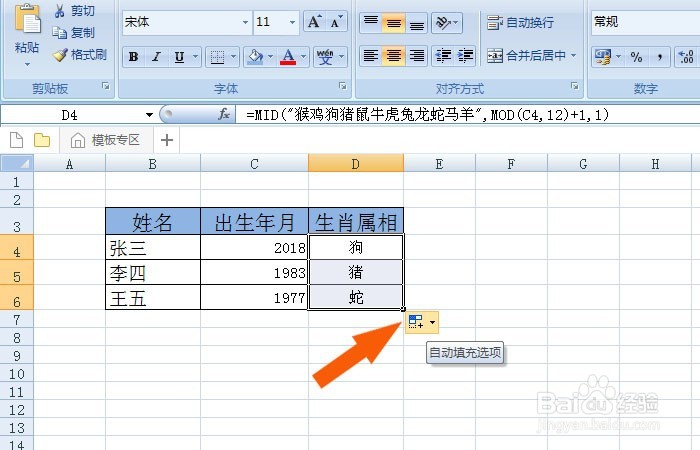The height and width of the screenshot is (450, 700).
Task: Open underline style dropdown arrow
Action: 196,57
